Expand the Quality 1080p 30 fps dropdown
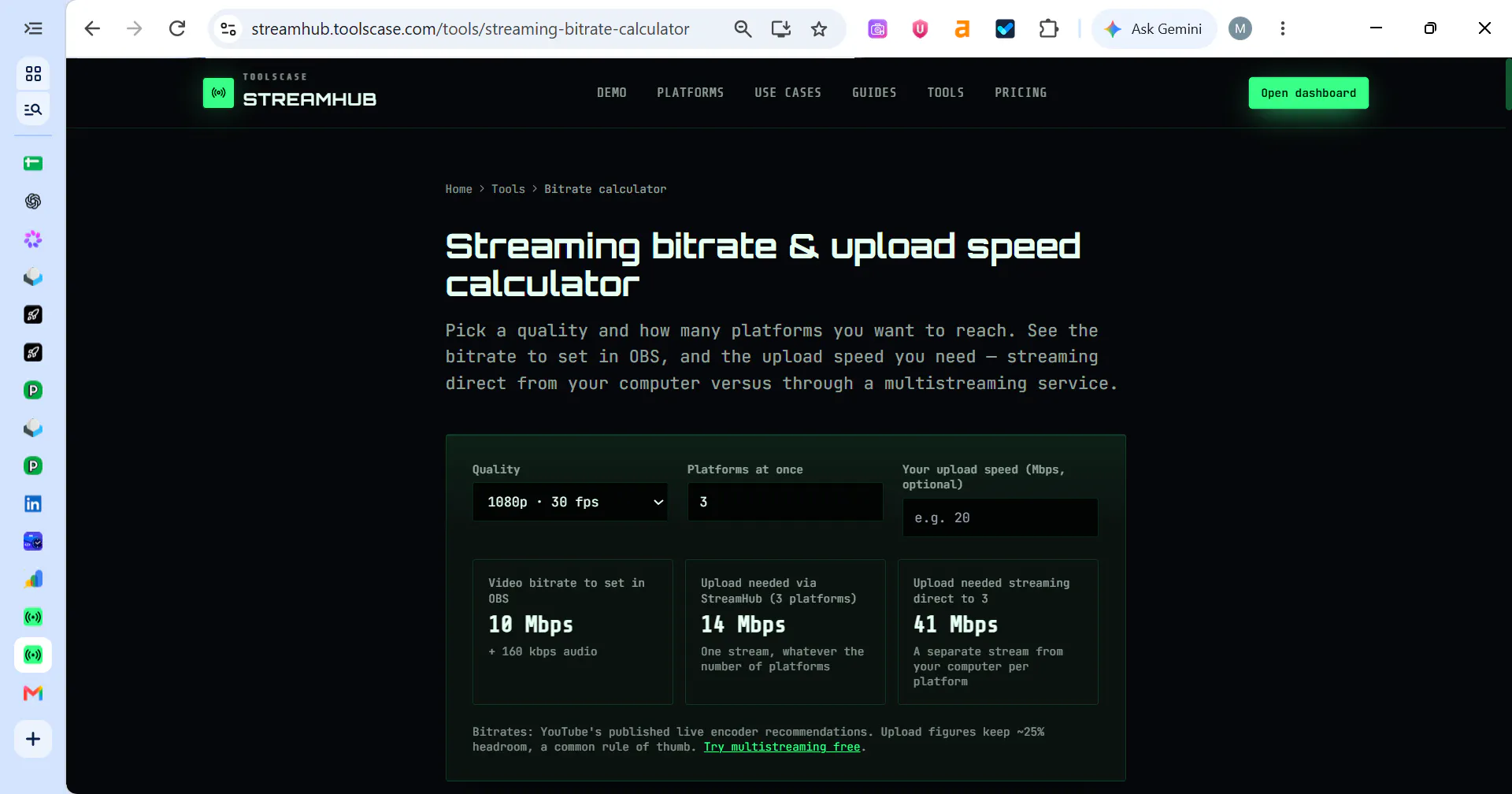 pyautogui.click(x=570, y=502)
